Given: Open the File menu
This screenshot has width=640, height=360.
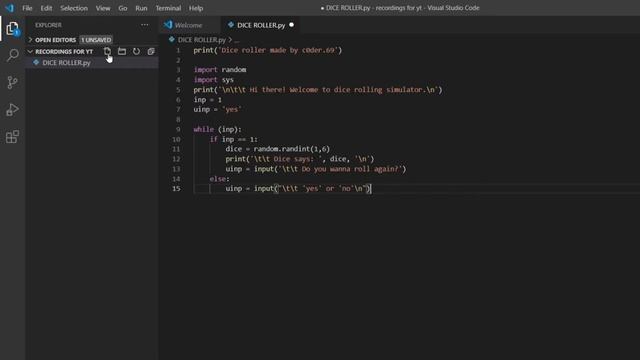Looking at the screenshot, I should click(x=27, y=8).
